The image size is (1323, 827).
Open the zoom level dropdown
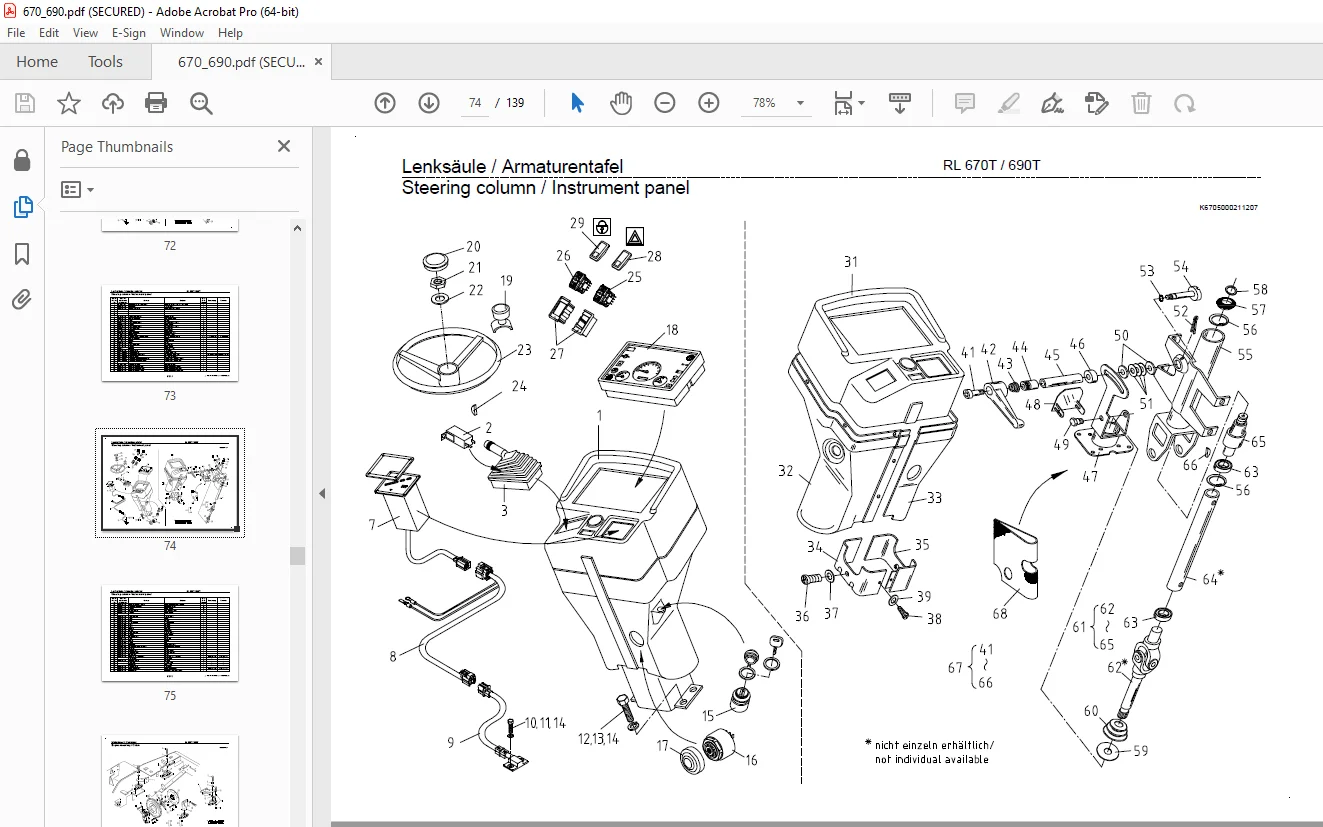800,103
